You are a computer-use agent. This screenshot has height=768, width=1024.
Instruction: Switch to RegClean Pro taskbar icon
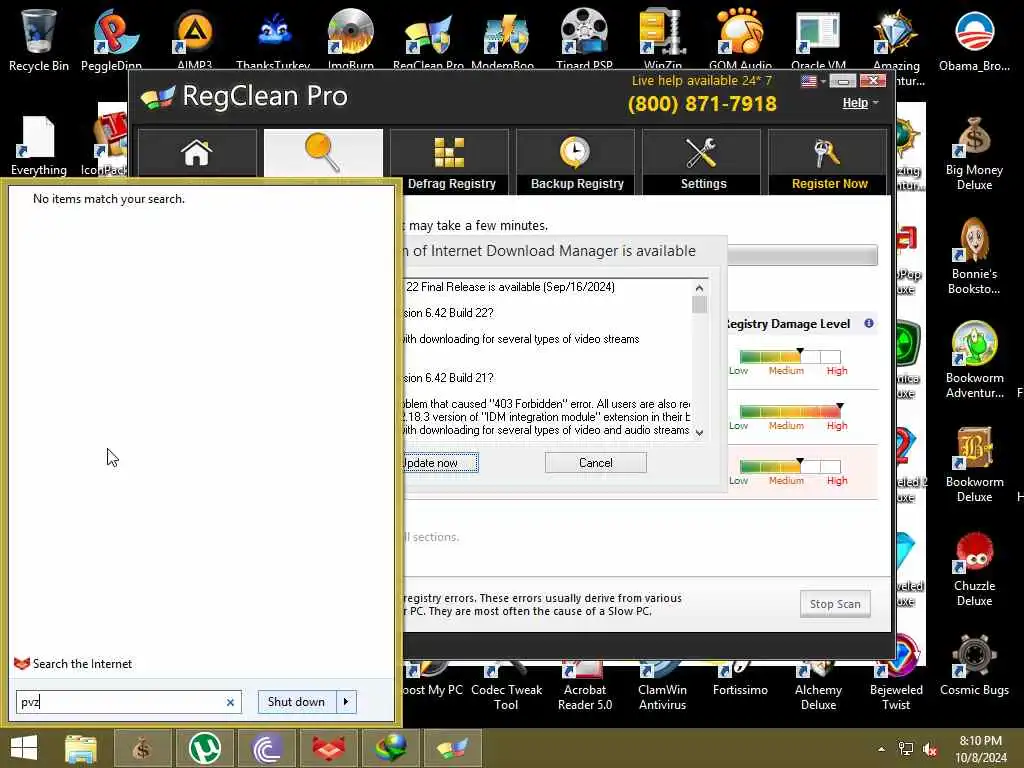(453, 748)
